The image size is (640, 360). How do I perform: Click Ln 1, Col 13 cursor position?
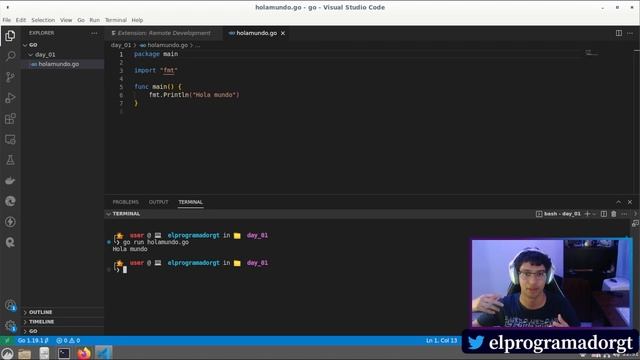pos(442,340)
